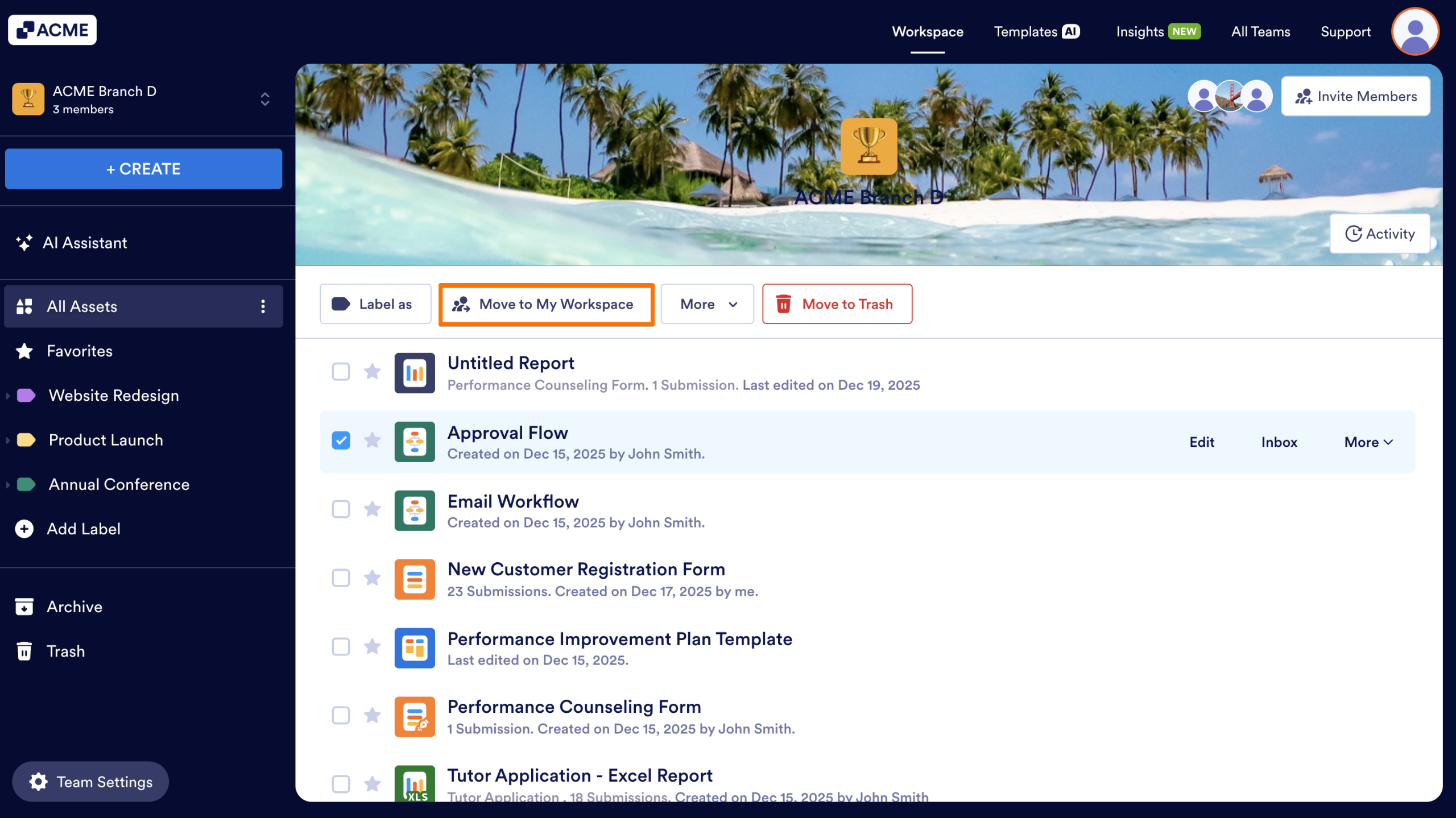Open the team switcher for ACME Branch D
Viewport: 1456px width, 818px height.
tap(265, 99)
